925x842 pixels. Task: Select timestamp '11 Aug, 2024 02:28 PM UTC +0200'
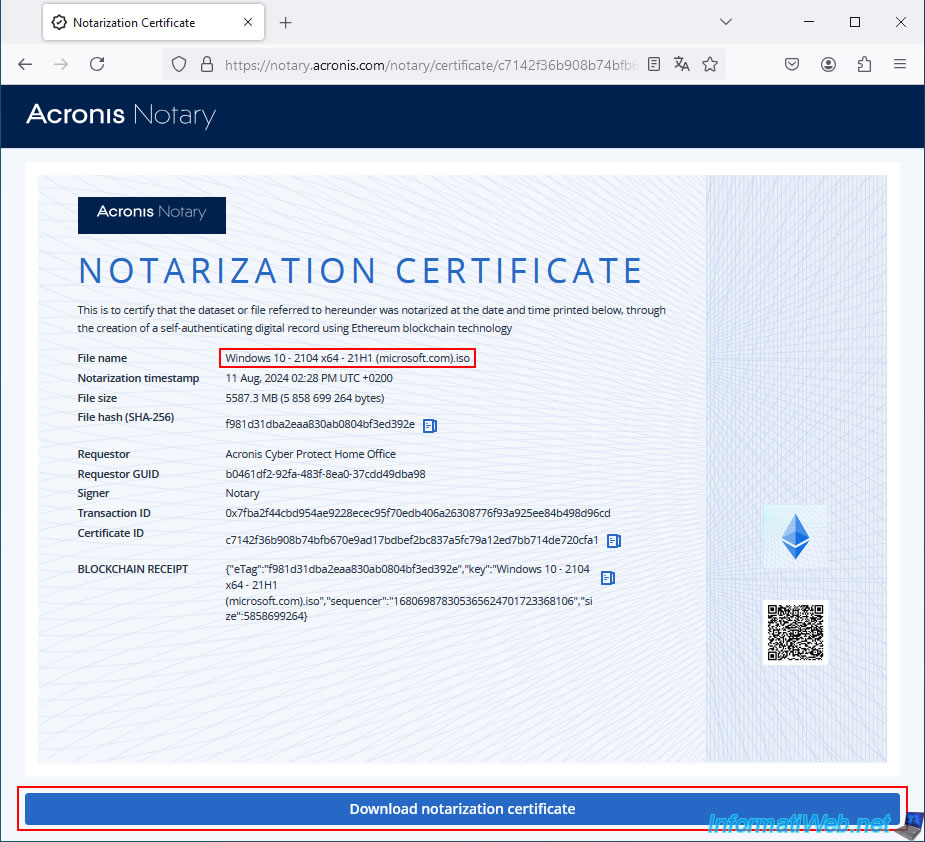pos(309,378)
